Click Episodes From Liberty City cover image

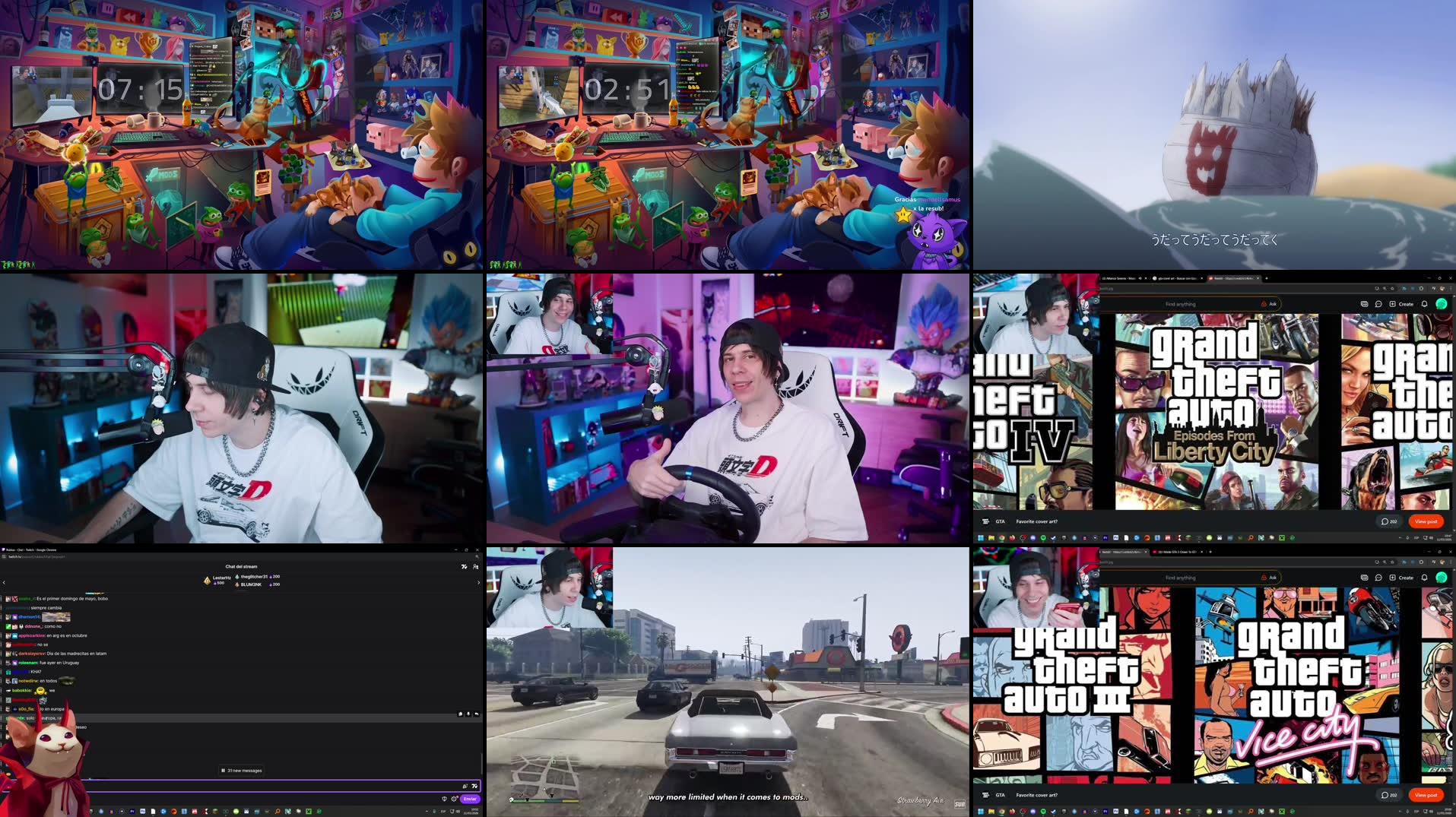point(1217,411)
